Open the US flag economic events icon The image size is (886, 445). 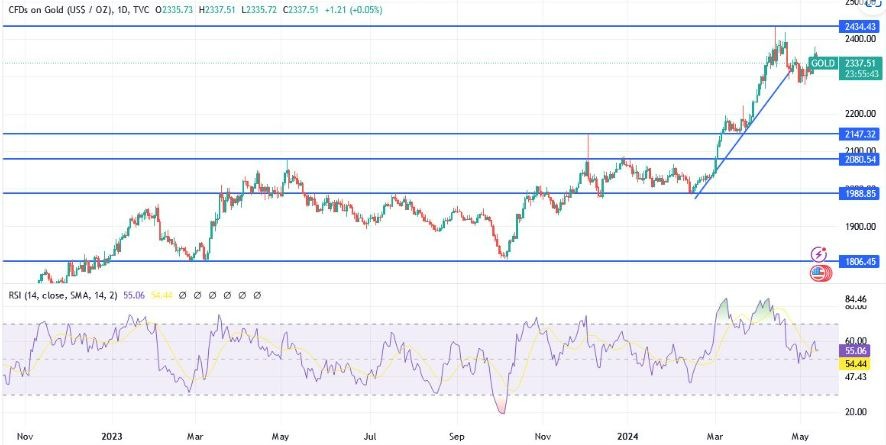819,273
